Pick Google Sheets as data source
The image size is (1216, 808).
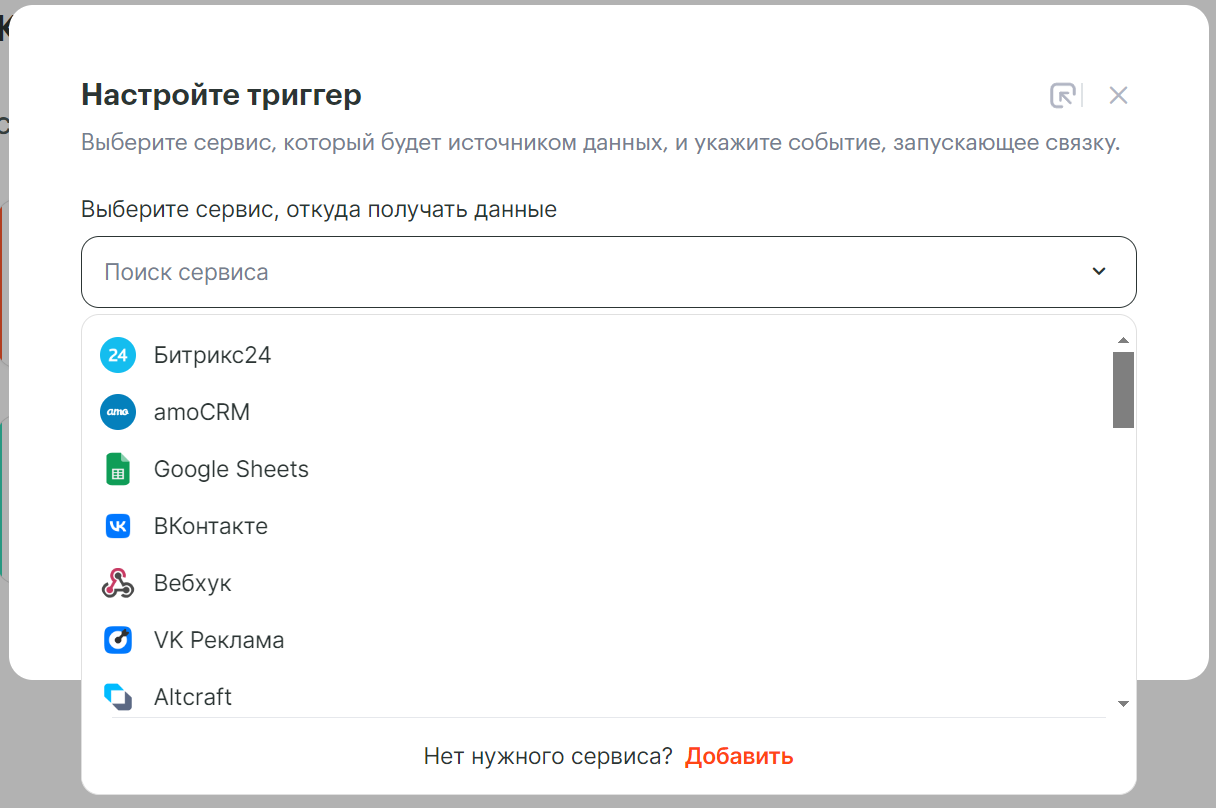(x=597, y=469)
